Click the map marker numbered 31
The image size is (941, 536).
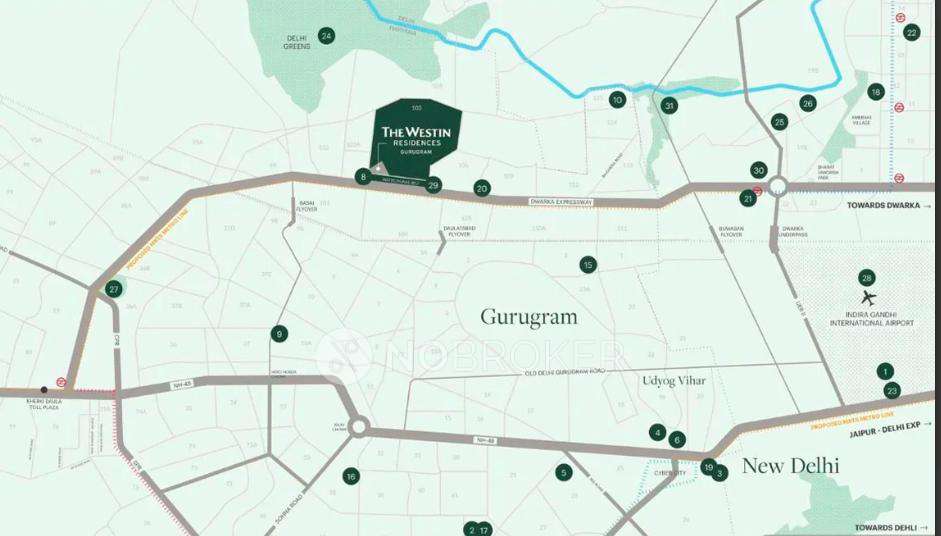coord(669,105)
